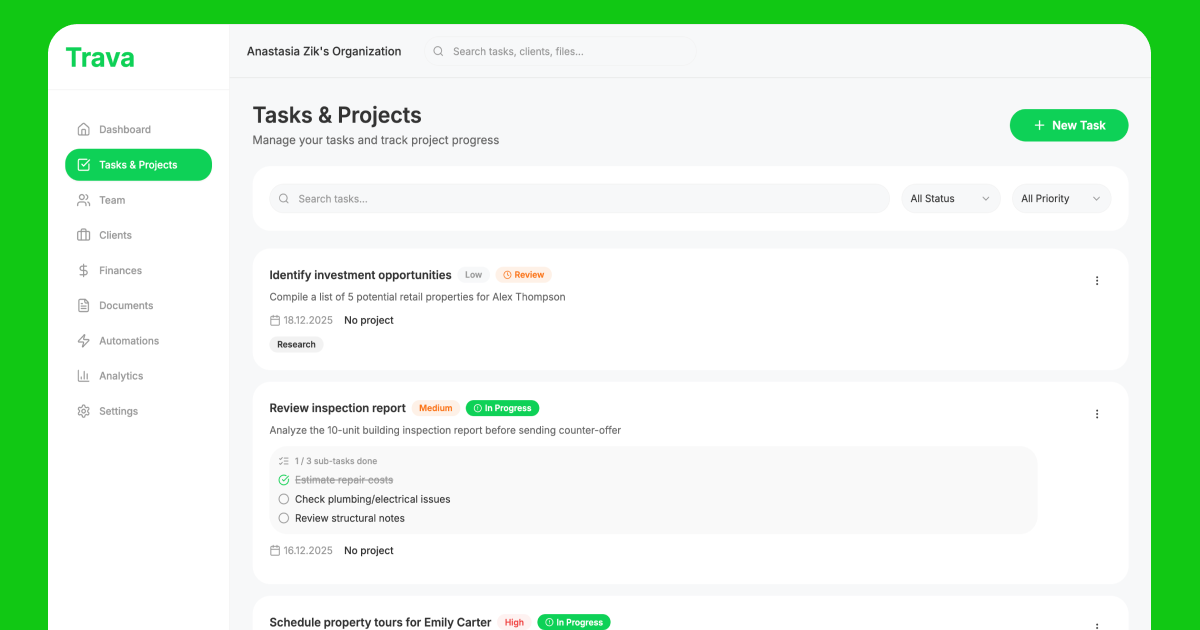
Task: Click the 18.12.2025 due date
Action: coord(308,320)
